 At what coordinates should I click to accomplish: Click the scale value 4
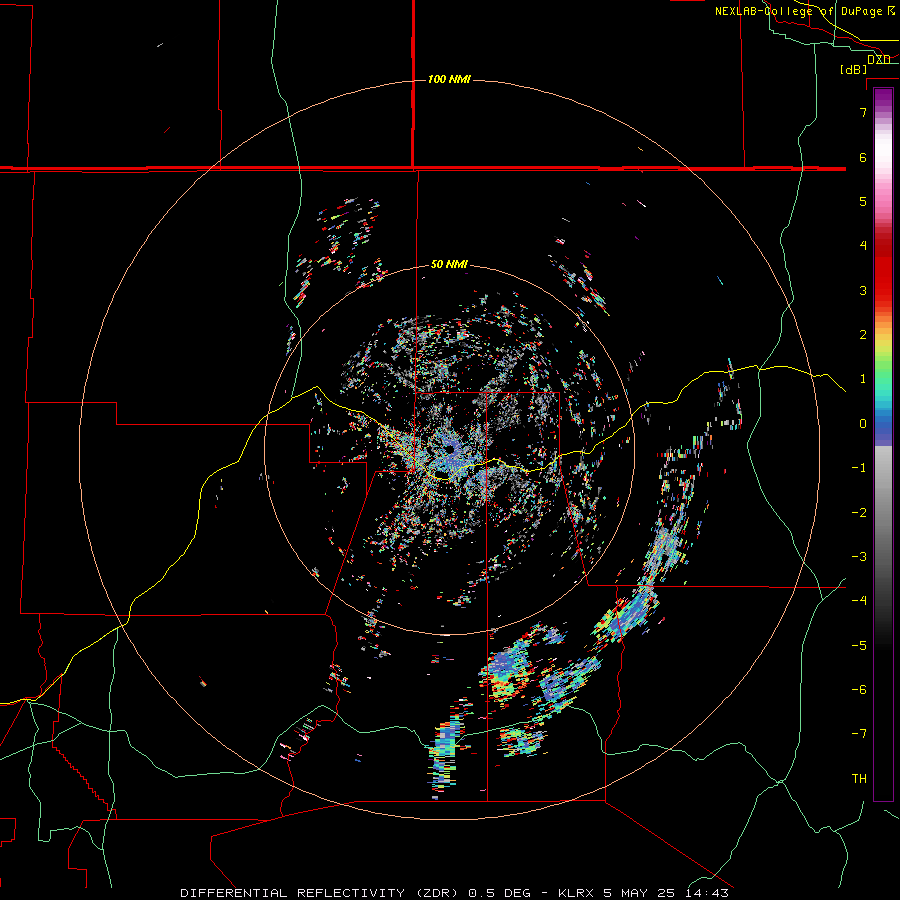point(862,245)
